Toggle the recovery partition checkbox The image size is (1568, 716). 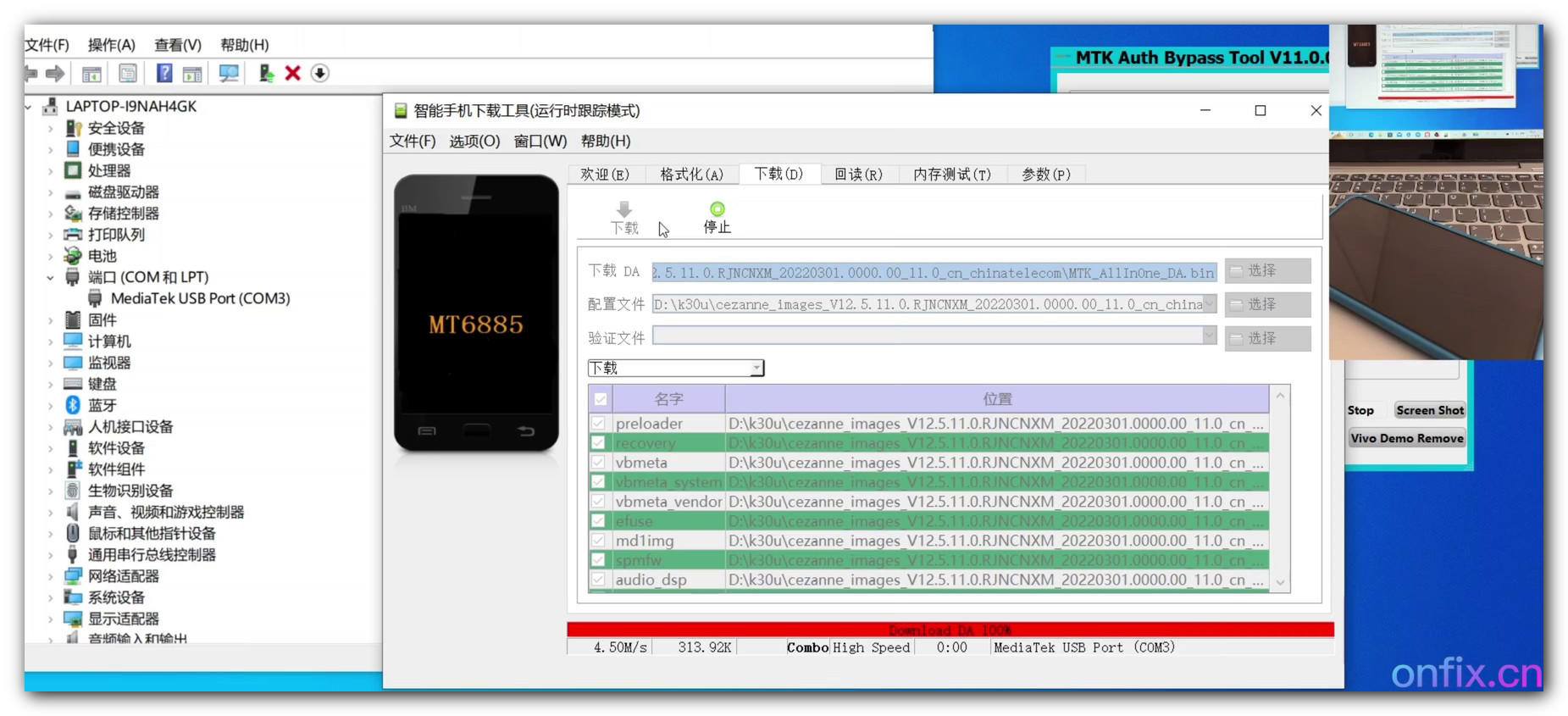[599, 443]
